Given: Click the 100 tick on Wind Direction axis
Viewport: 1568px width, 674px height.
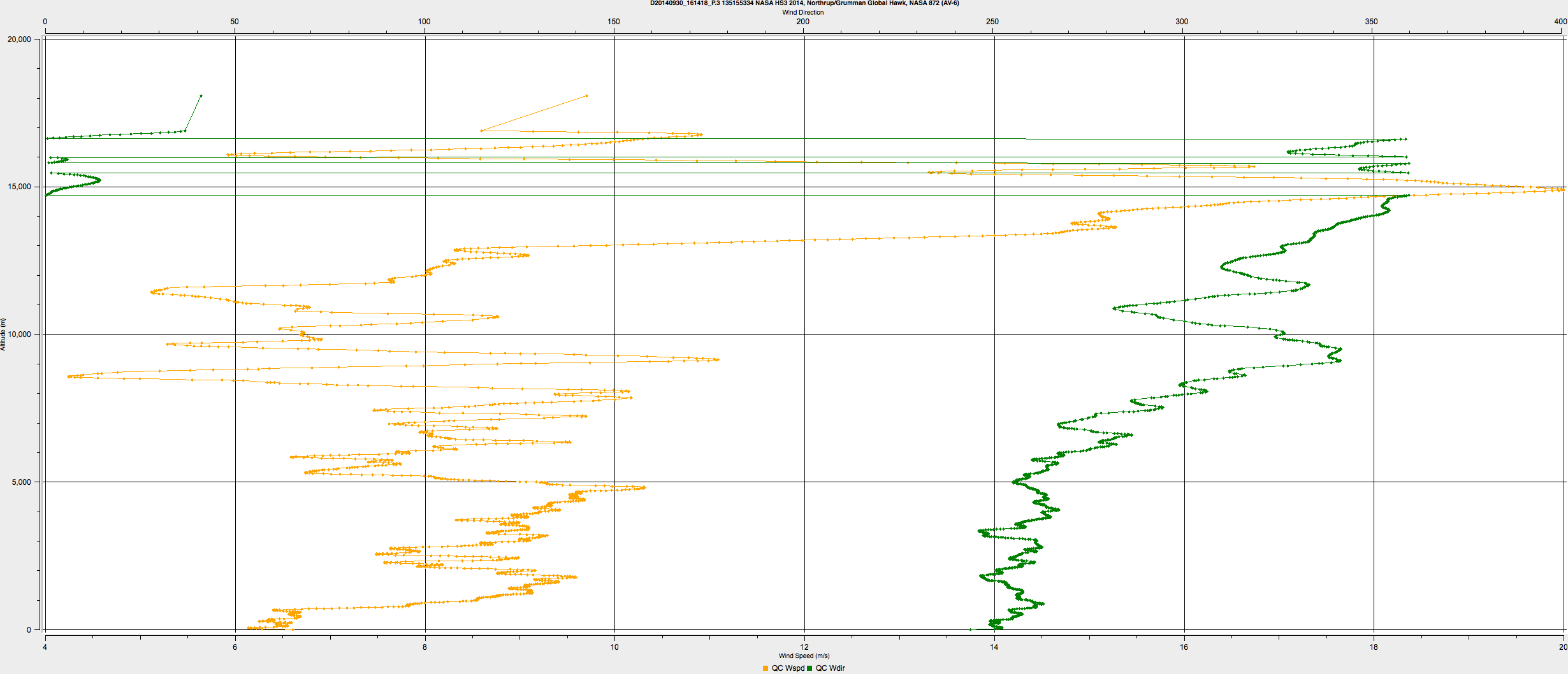Looking at the screenshot, I should tap(424, 22).
